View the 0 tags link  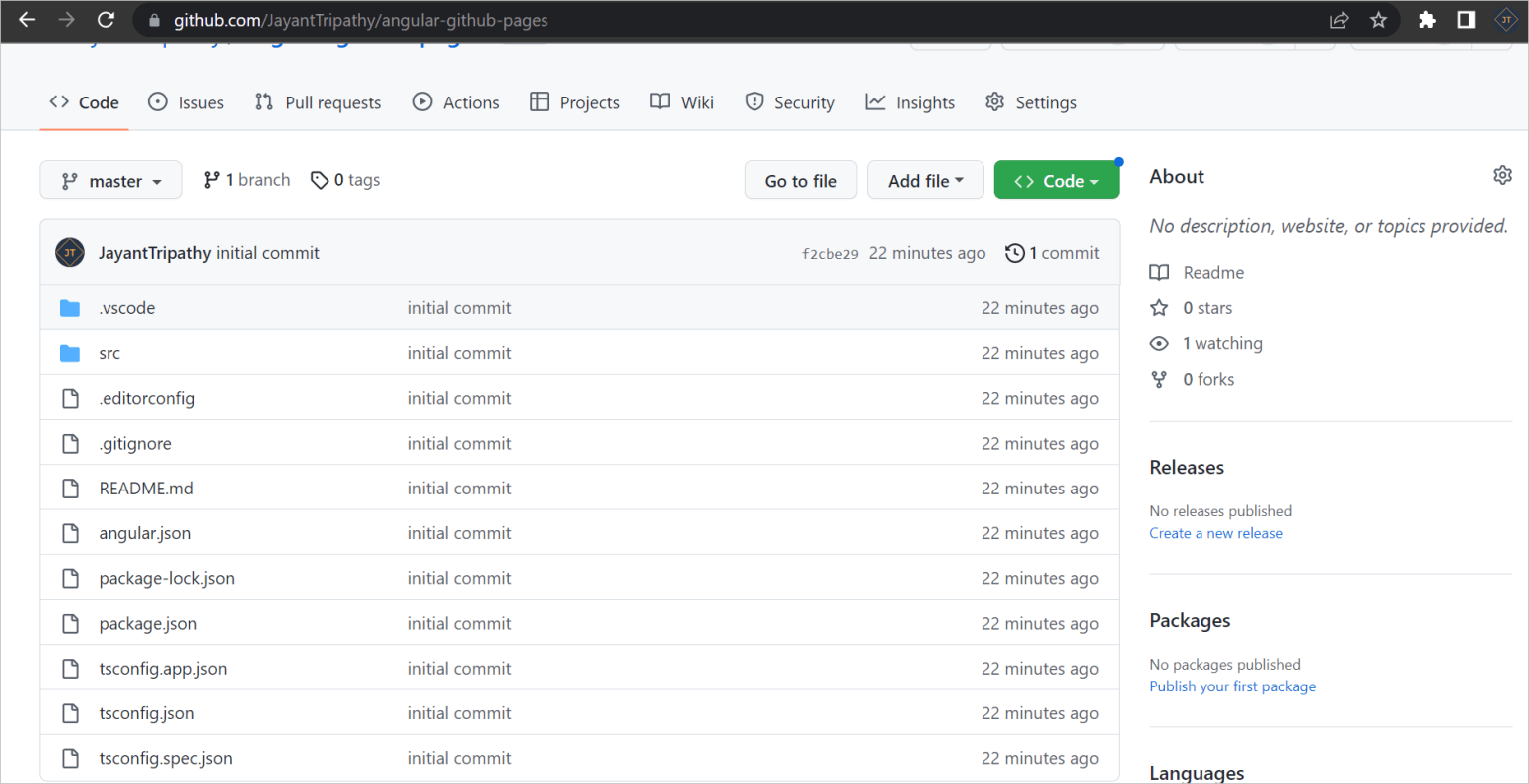coord(345,180)
